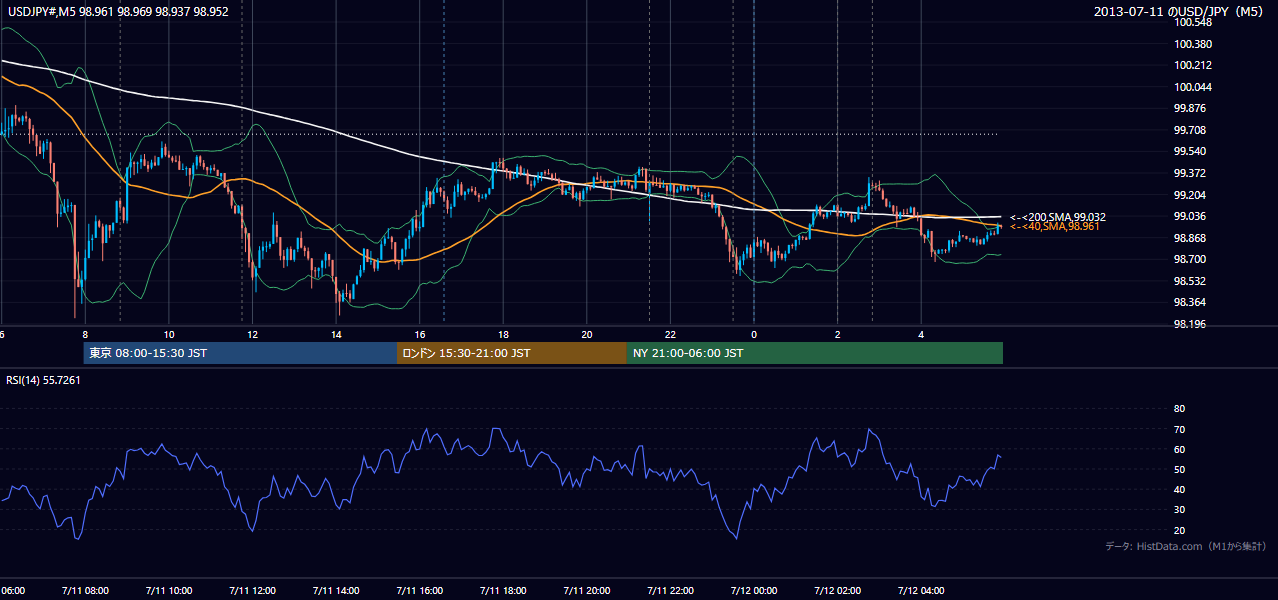Click RSI scale value 30
Image resolution: width=1278 pixels, height=600 pixels.
1179,510
